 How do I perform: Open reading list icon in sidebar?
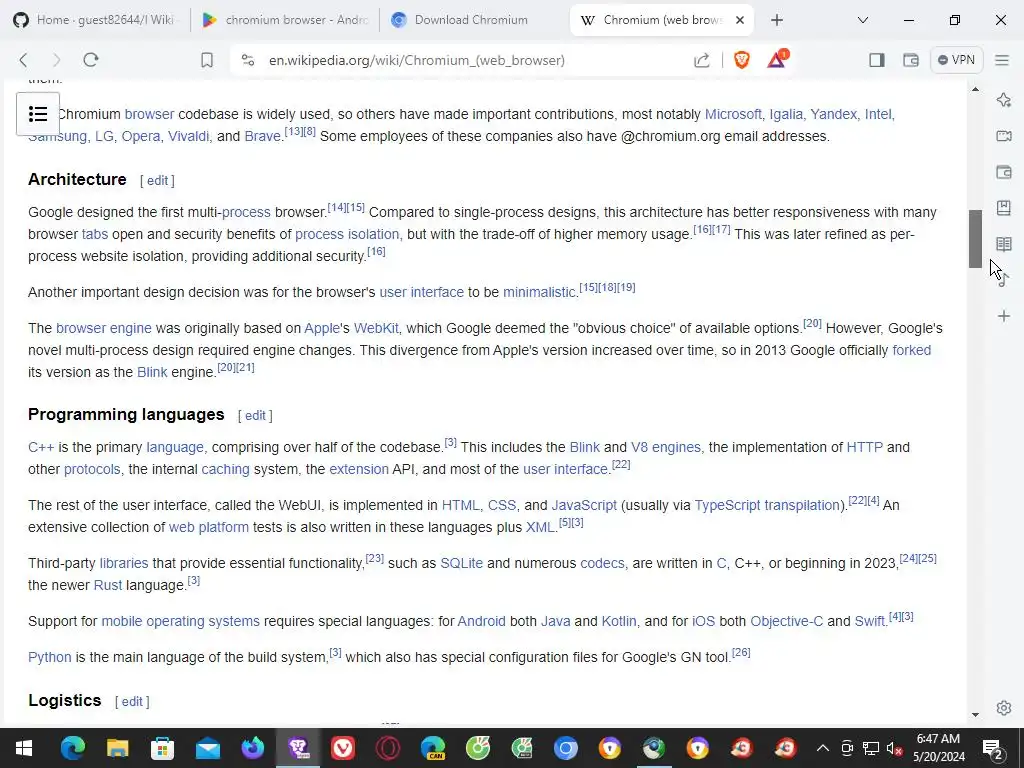pyautogui.click(x=1004, y=244)
